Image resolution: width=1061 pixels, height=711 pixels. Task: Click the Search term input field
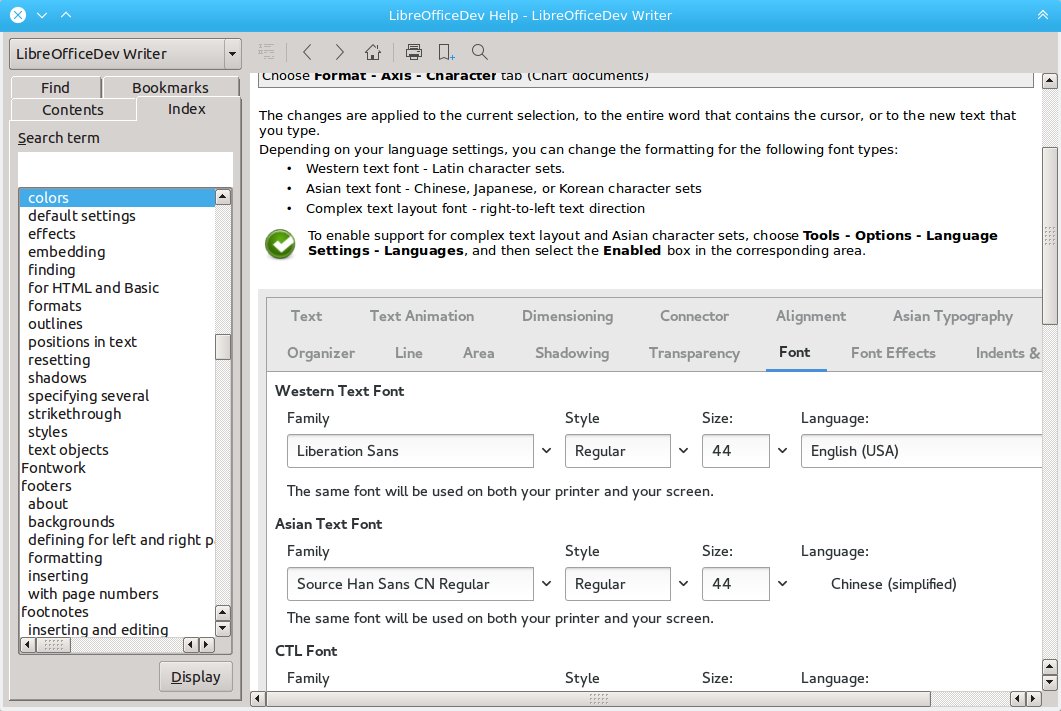click(x=125, y=168)
